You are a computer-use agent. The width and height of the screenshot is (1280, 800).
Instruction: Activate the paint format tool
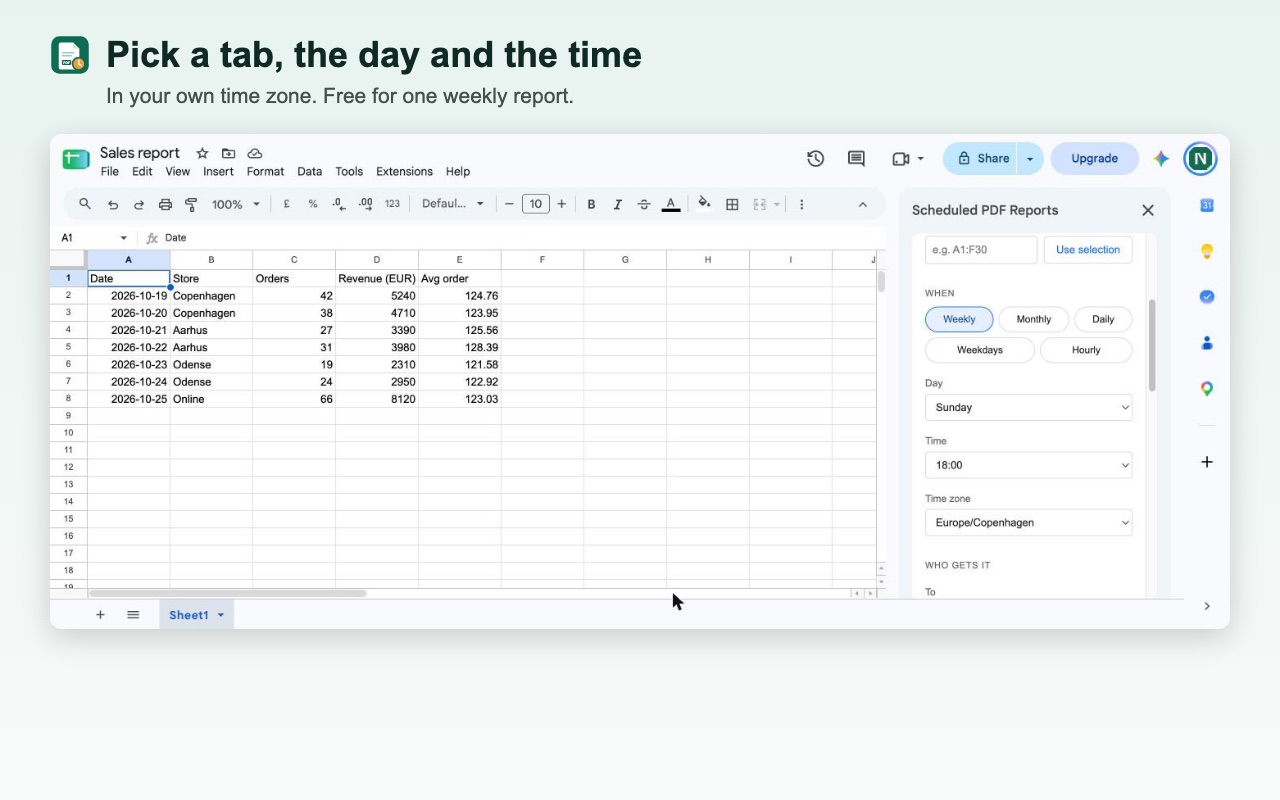(191, 204)
